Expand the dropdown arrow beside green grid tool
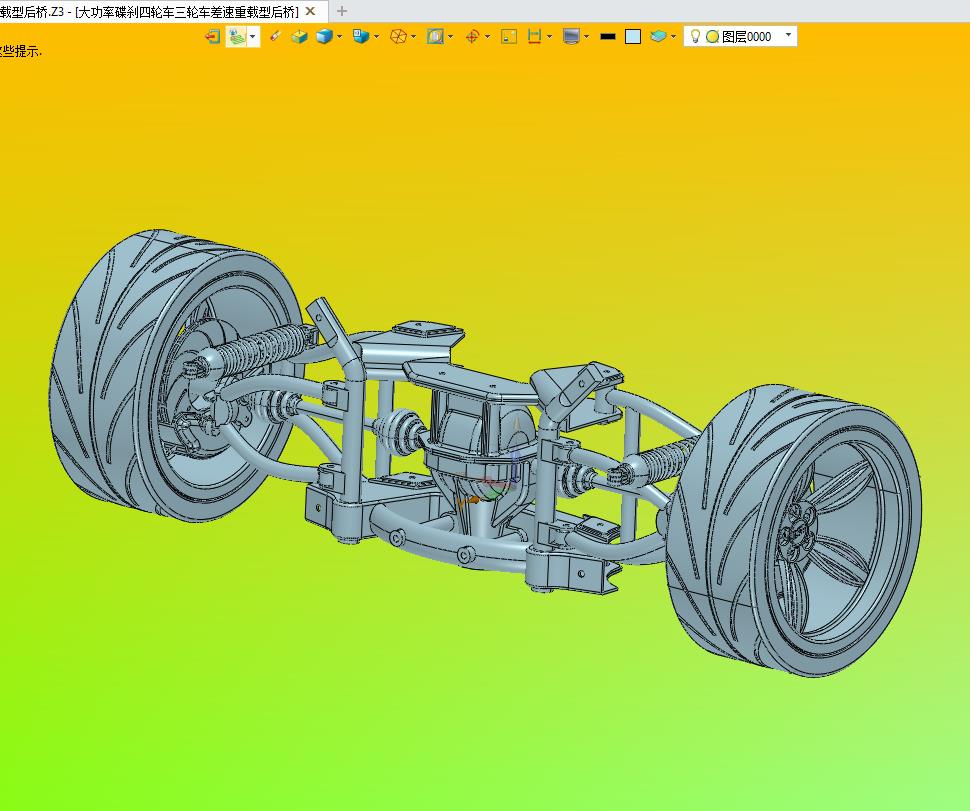The width and height of the screenshot is (970, 811). pos(253,36)
